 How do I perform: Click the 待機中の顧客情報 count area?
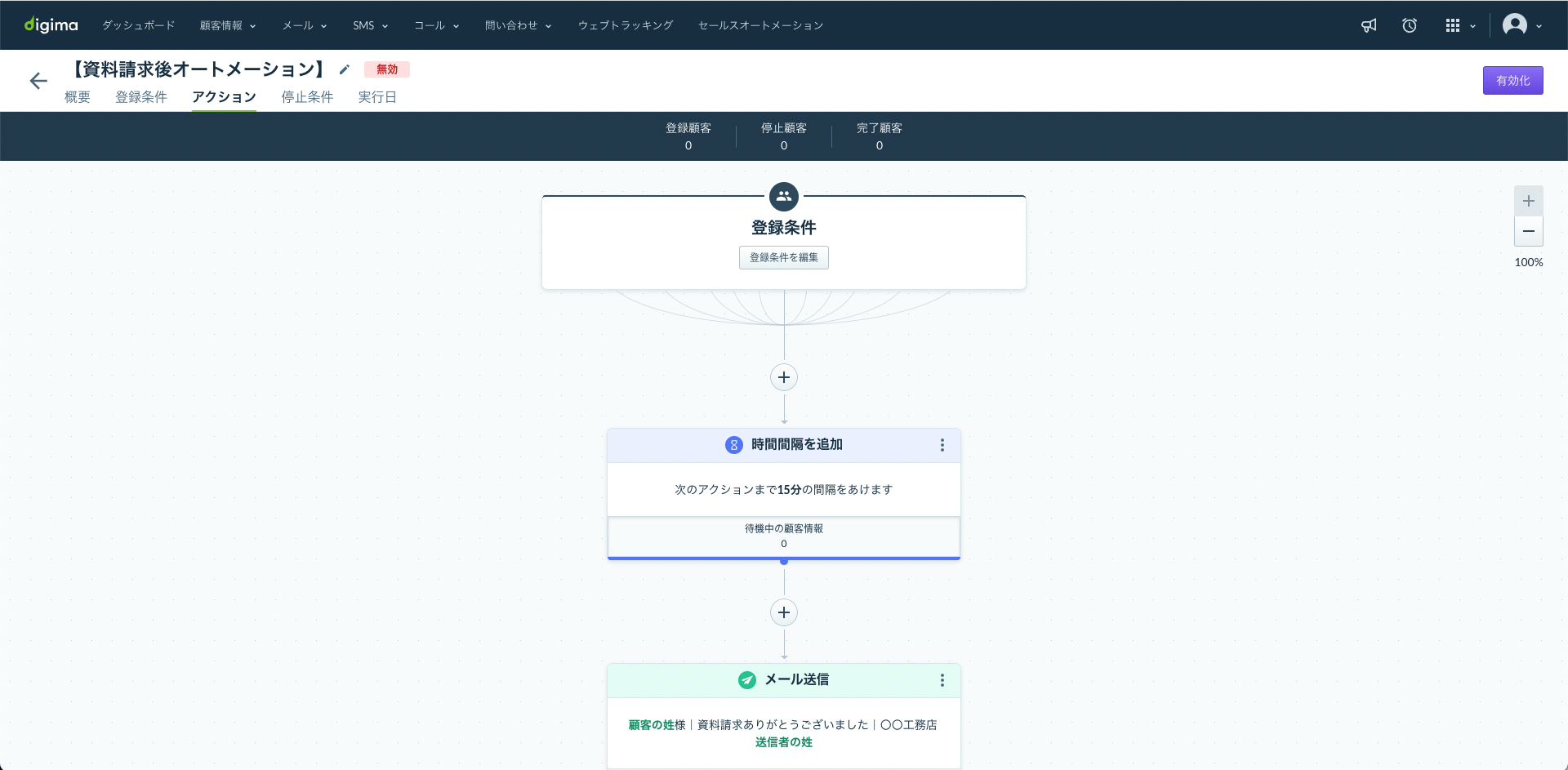[784, 536]
